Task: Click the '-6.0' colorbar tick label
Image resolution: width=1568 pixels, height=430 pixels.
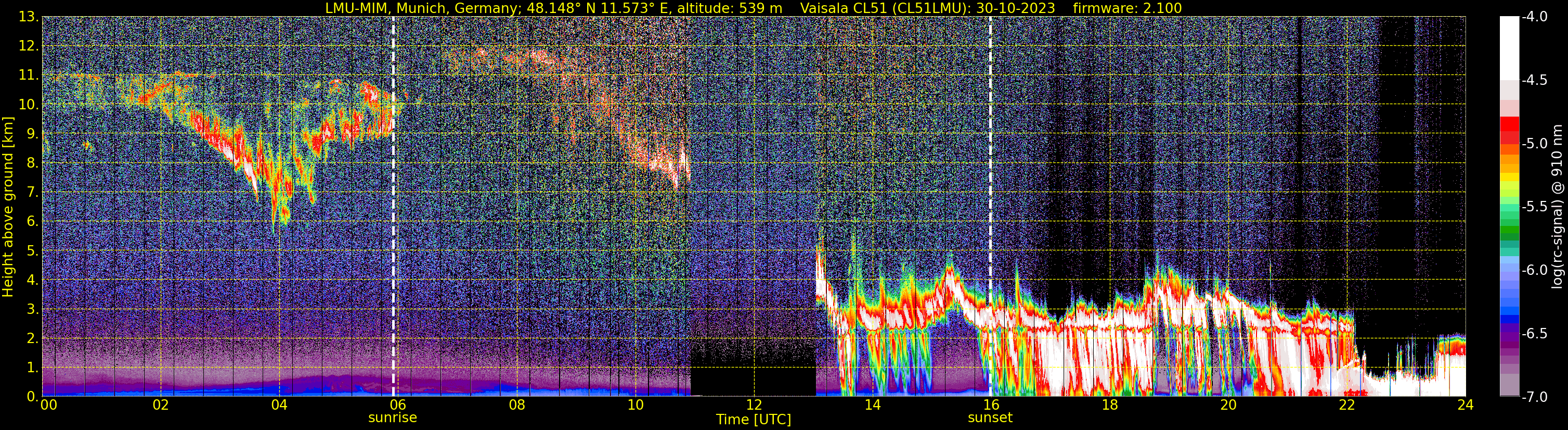Action: (x=1535, y=270)
